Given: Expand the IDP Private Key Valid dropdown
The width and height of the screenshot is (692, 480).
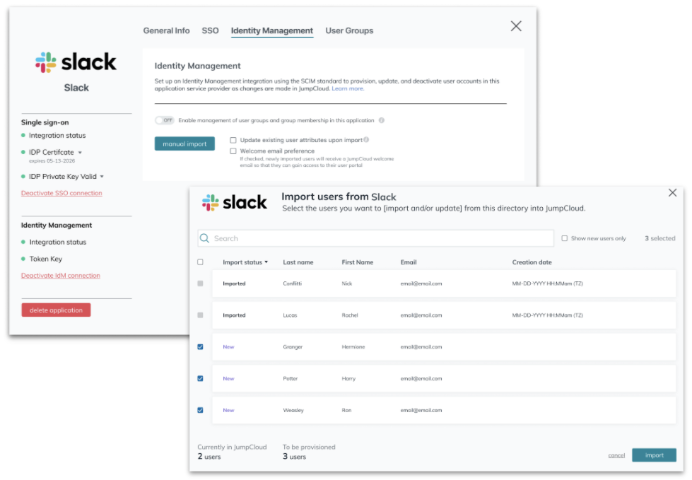Looking at the screenshot, I should coord(102,176).
